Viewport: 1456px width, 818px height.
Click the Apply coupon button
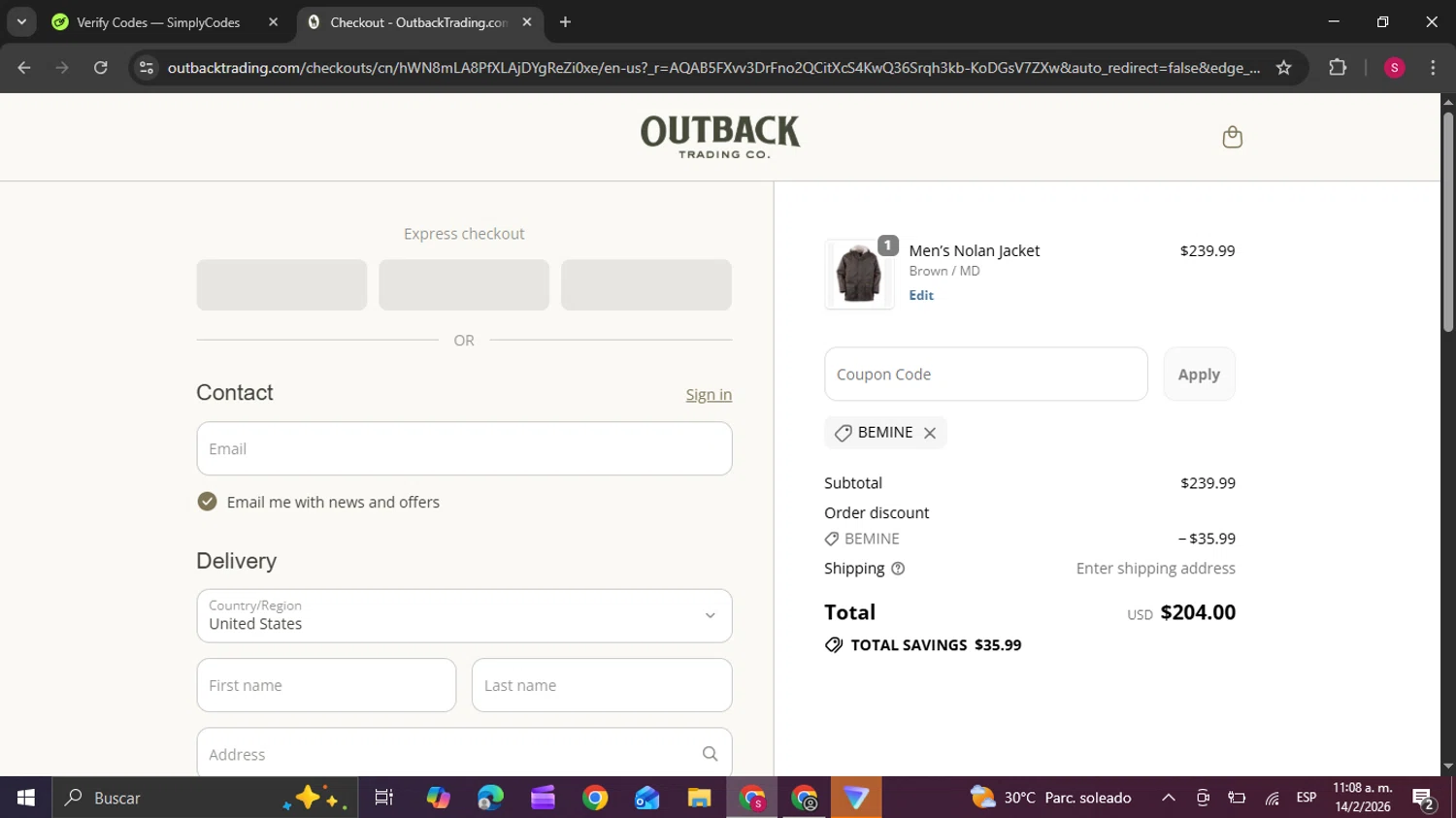1199,375
